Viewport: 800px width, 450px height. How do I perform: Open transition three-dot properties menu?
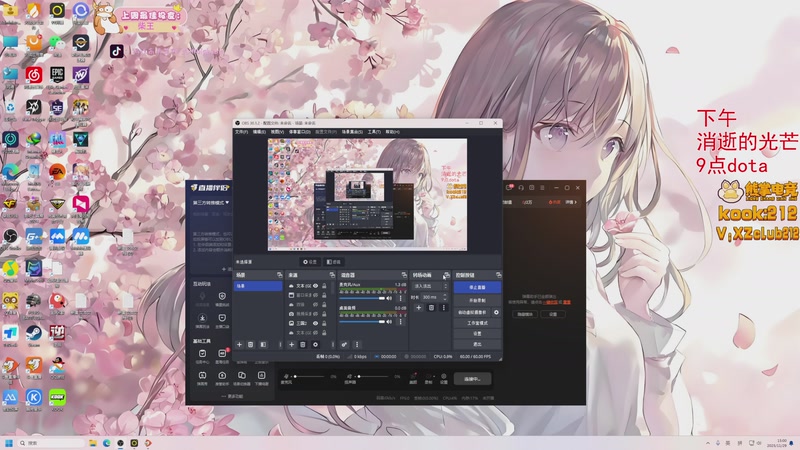[444, 308]
